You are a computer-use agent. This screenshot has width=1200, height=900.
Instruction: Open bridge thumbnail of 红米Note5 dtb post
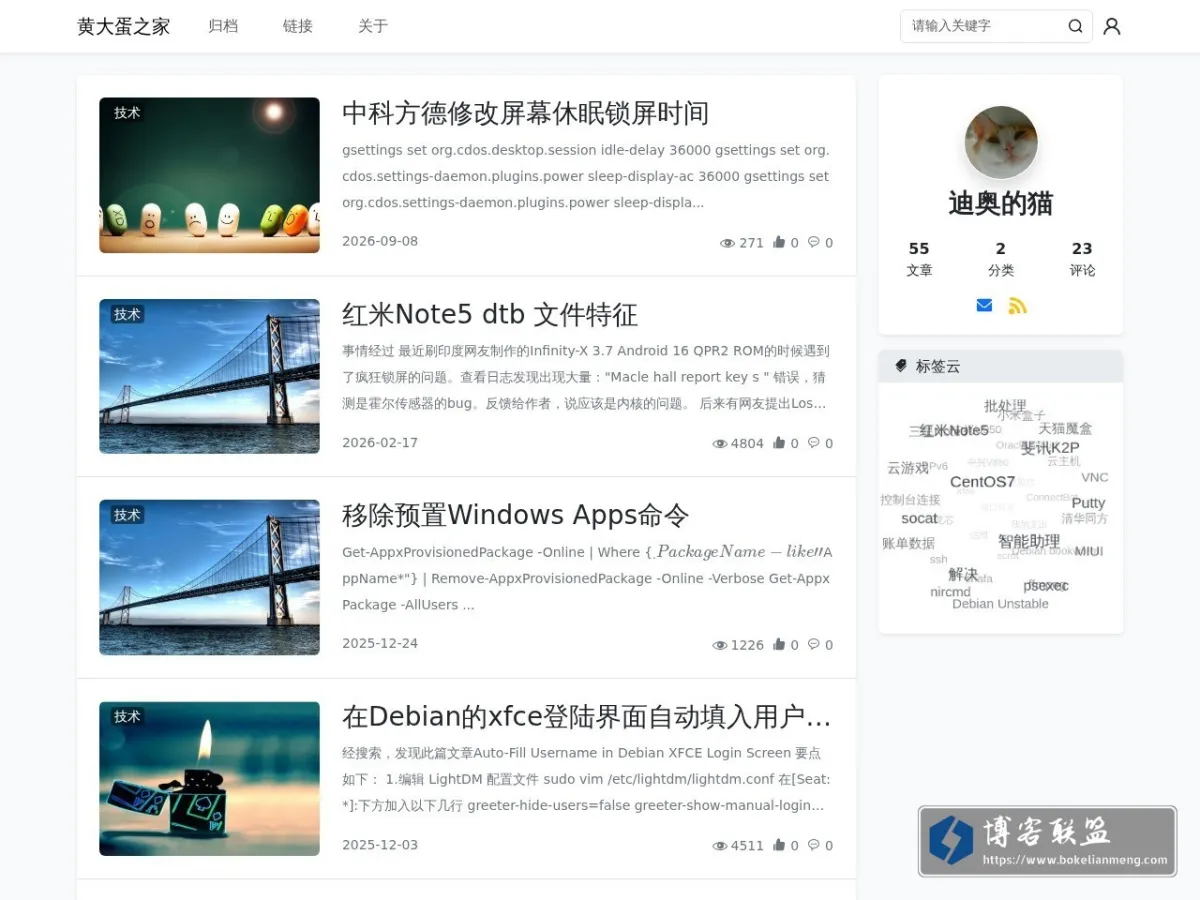click(209, 376)
